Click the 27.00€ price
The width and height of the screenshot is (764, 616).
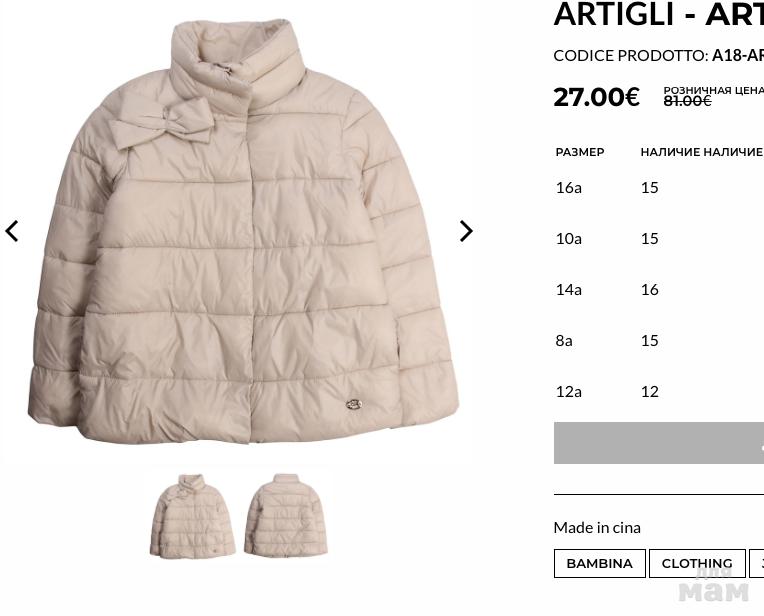596,96
